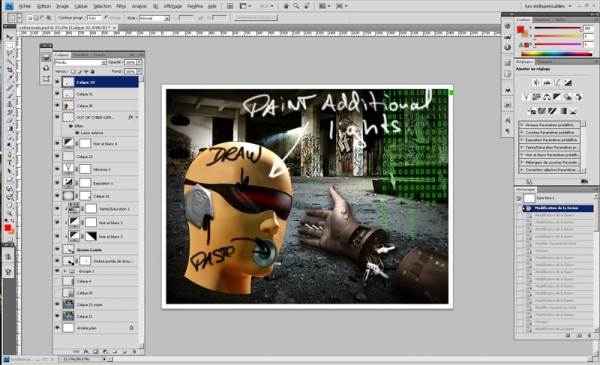Image resolution: width=600 pixels, height=365 pixels.
Task: Select the Move tool in the toolbox
Action: coord(10,37)
